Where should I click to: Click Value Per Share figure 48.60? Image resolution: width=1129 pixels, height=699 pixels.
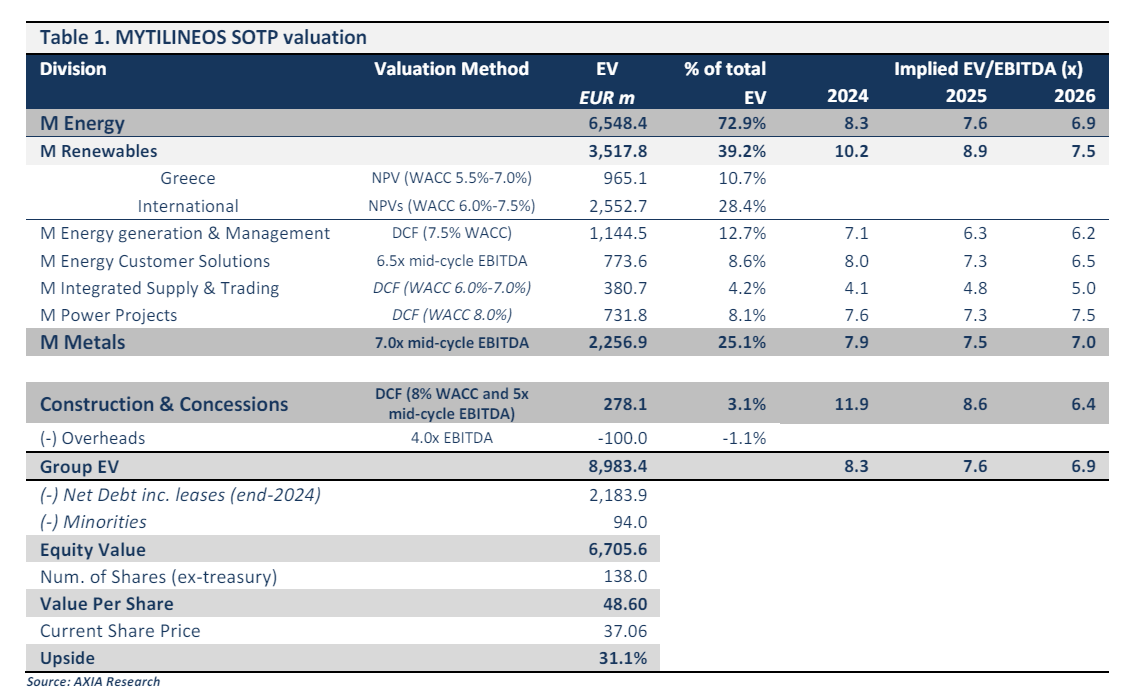pos(625,604)
